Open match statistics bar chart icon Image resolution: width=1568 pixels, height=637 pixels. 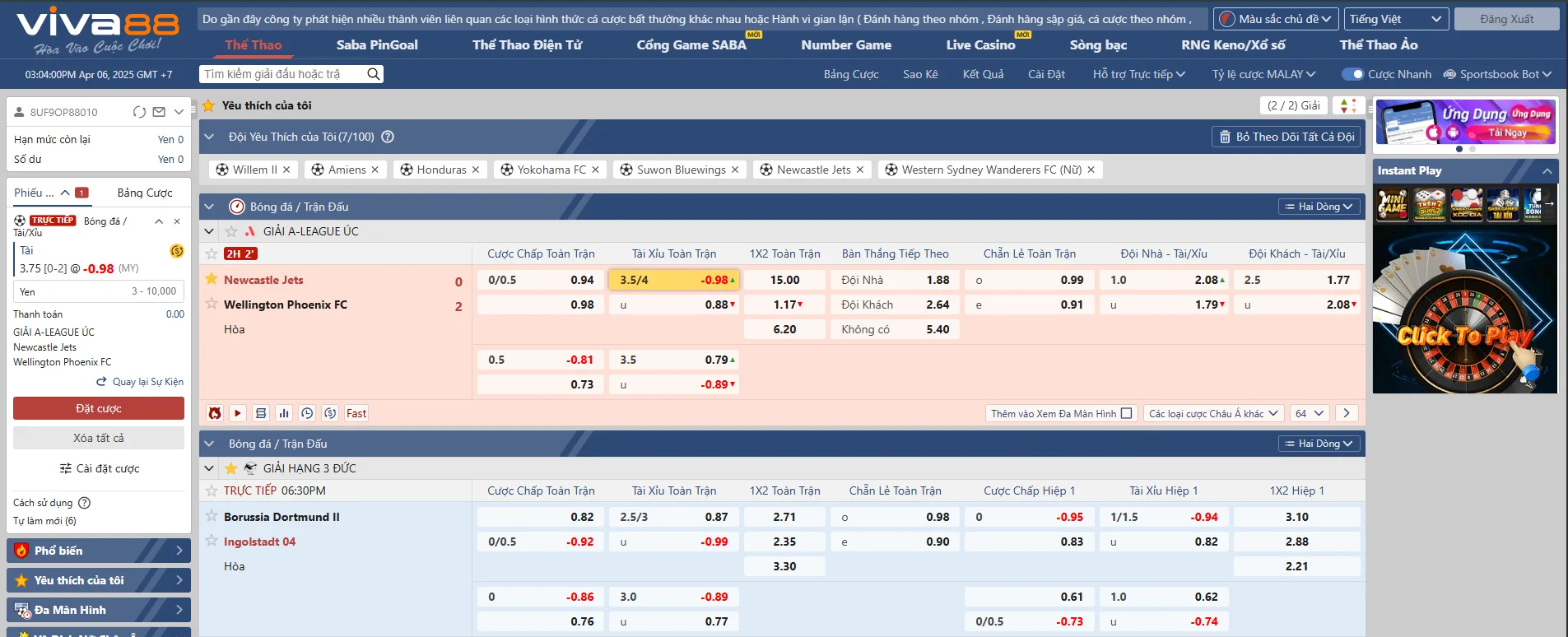pos(284,413)
